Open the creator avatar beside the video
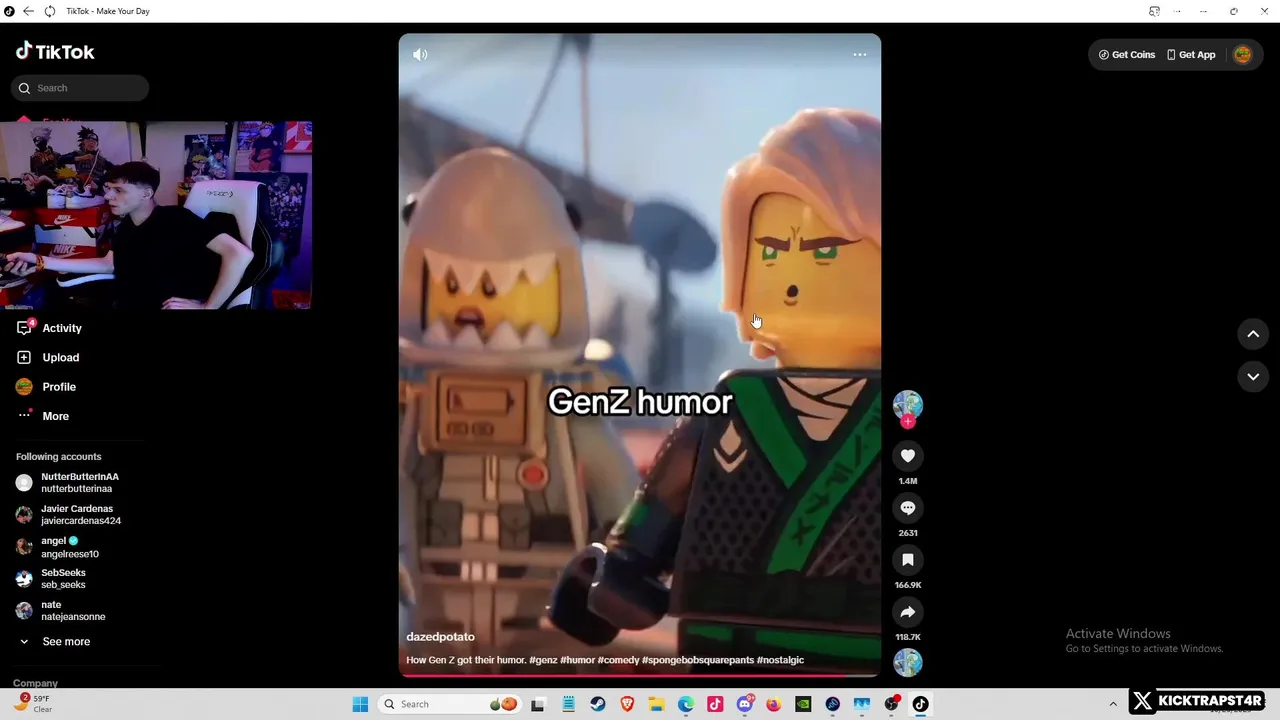1280x720 pixels. coord(908,404)
